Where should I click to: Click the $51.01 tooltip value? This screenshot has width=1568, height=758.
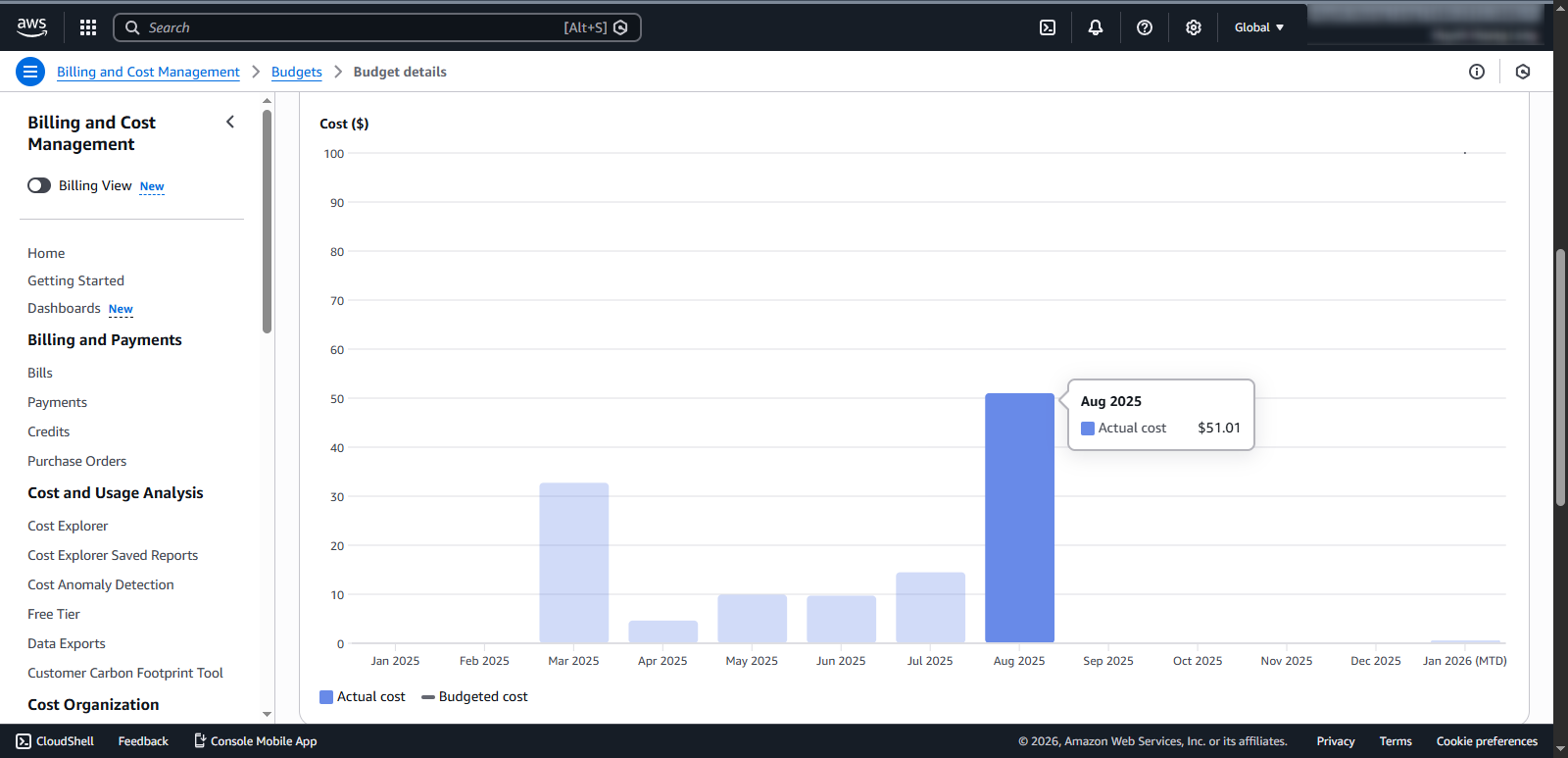pyautogui.click(x=1219, y=428)
